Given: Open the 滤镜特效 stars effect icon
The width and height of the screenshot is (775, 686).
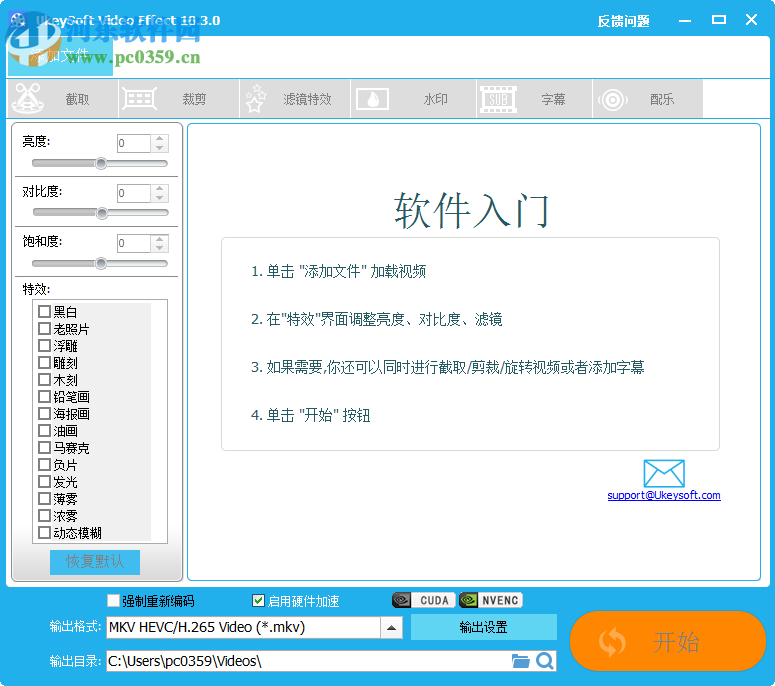Looking at the screenshot, I should (256, 98).
